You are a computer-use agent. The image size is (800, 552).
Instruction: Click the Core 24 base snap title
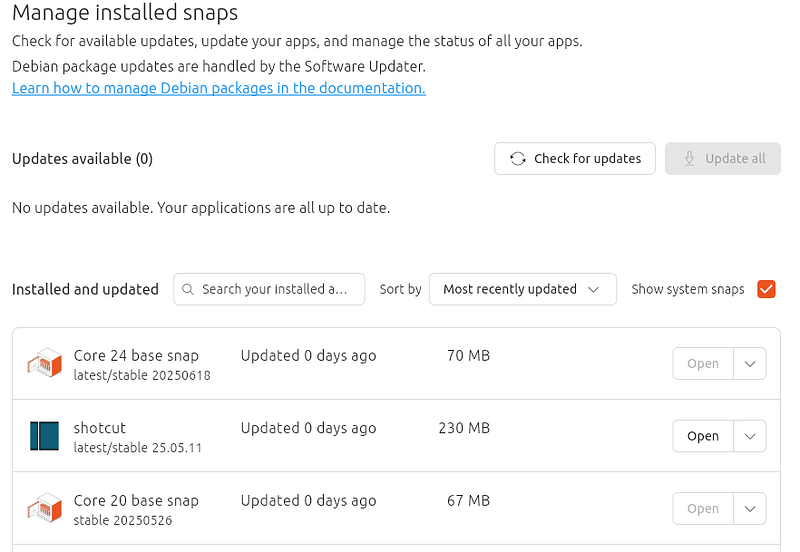pos(136,355)
